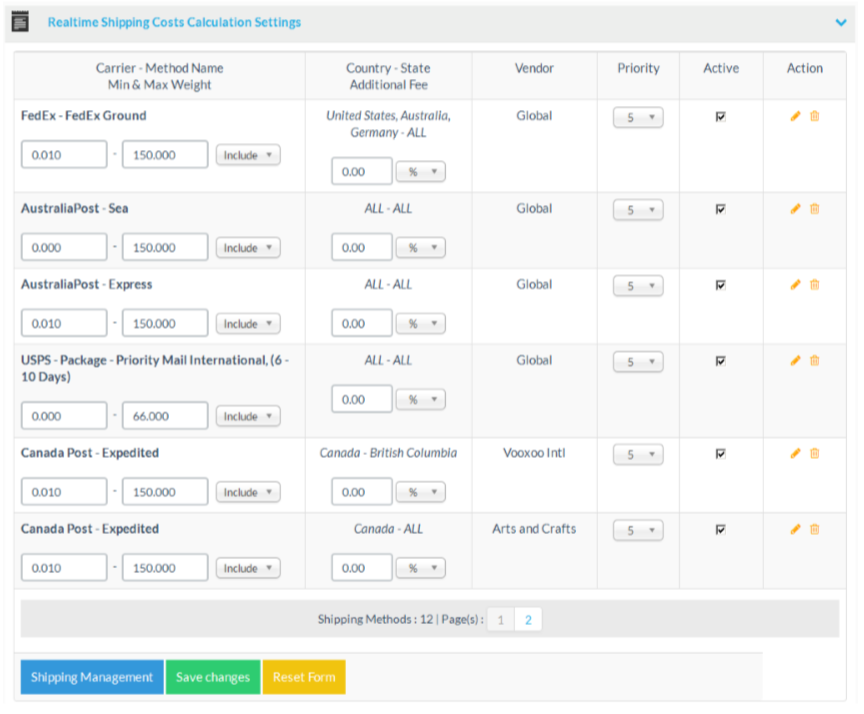
Task: Uncheck Active for FedEx Ground
Action: point(720,117)
